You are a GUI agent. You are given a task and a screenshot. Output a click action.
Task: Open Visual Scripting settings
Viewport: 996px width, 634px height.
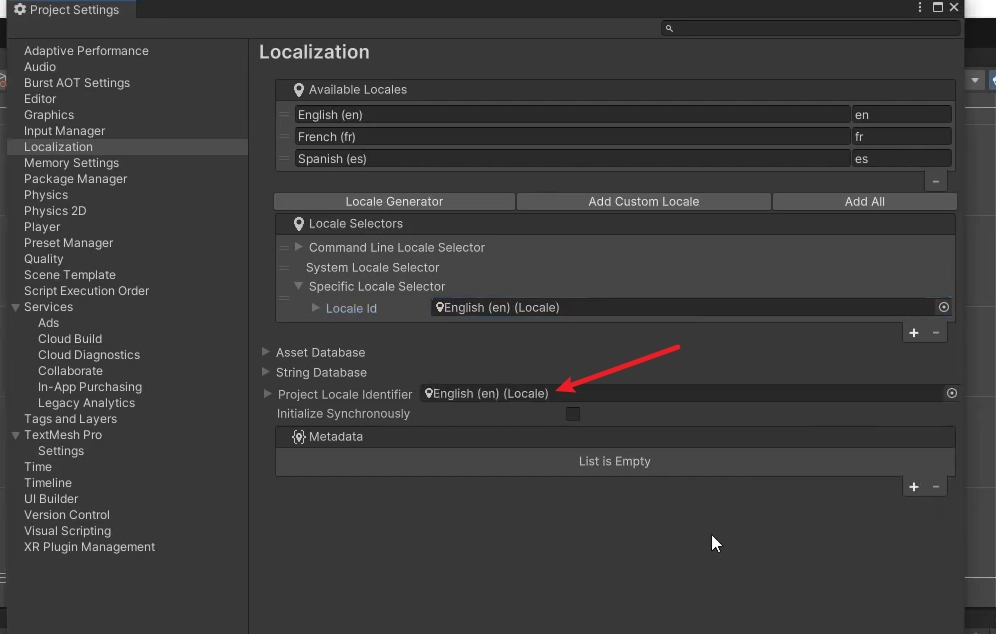[67, 531]
